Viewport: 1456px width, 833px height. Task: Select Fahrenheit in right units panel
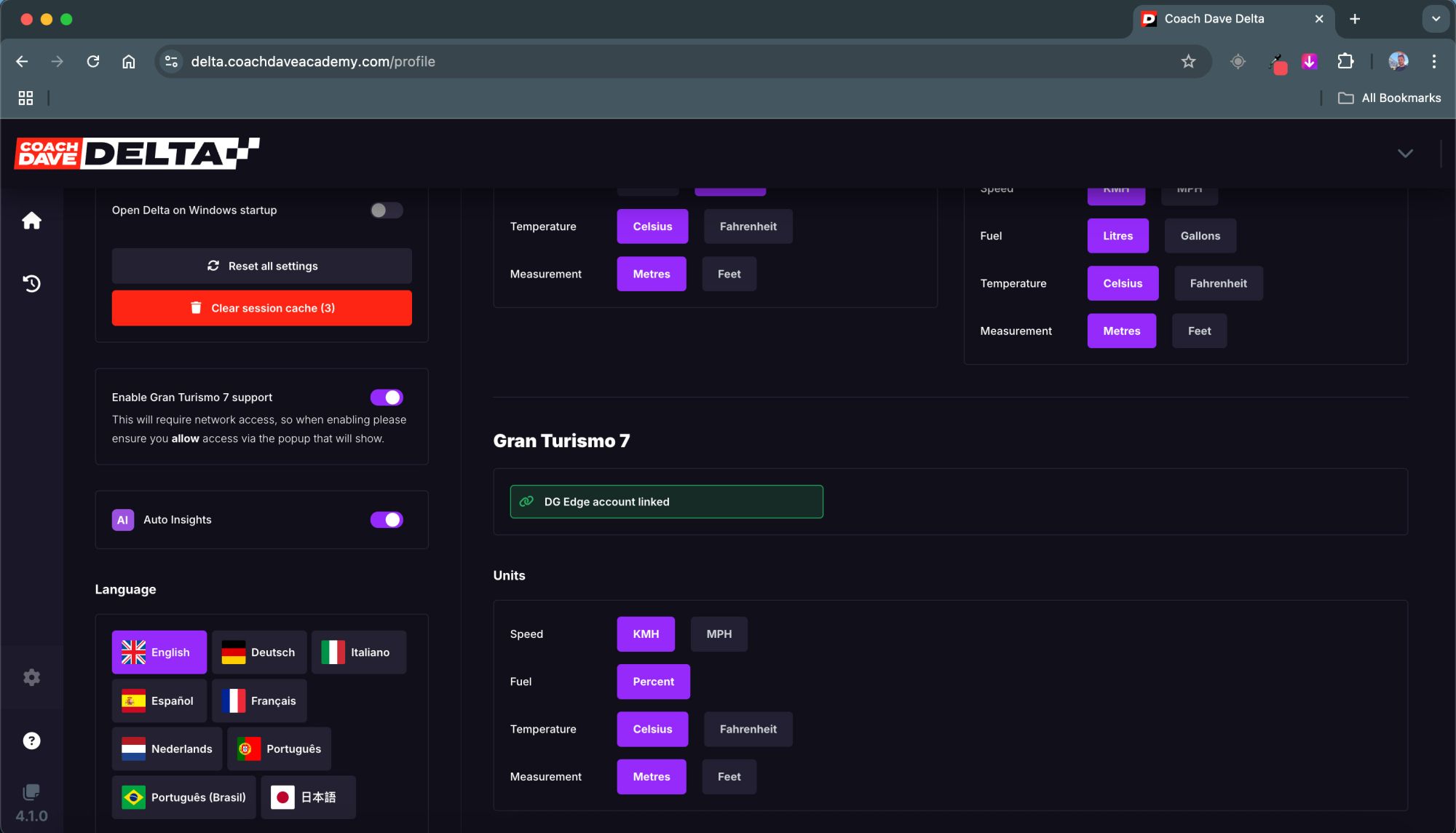(1218, 283)
